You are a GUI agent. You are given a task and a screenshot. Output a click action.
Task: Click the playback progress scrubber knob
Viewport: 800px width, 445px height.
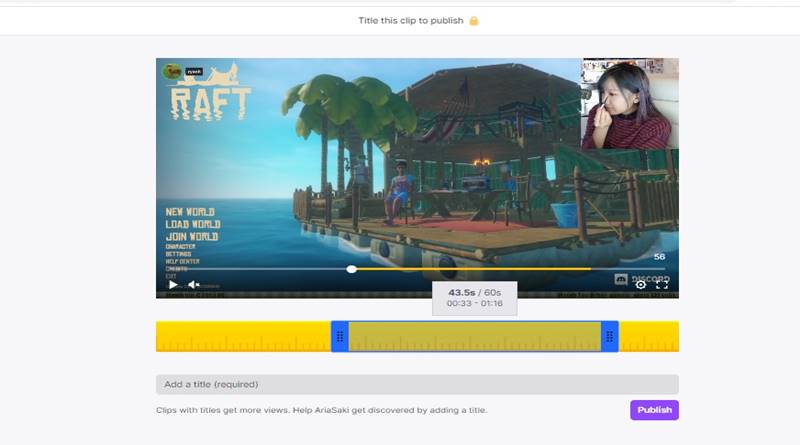pyautogui.click(x=352, y=269)
